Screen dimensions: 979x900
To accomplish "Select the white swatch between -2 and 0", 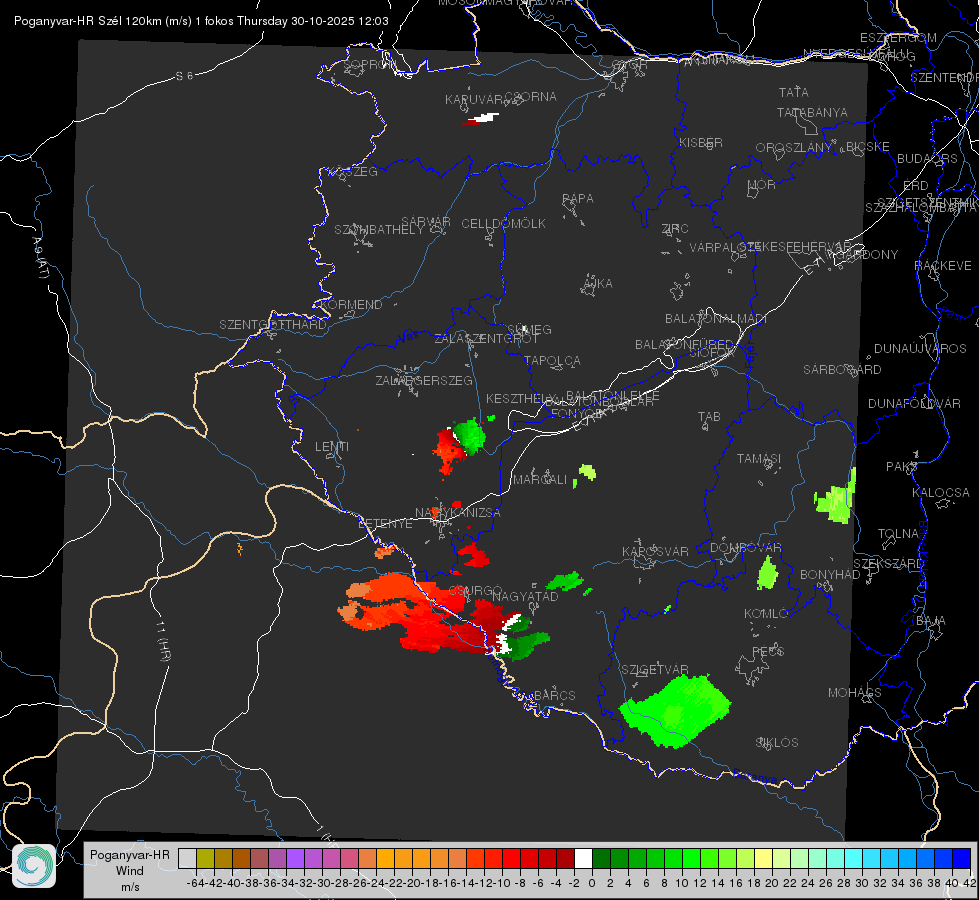I will point(583,858).
